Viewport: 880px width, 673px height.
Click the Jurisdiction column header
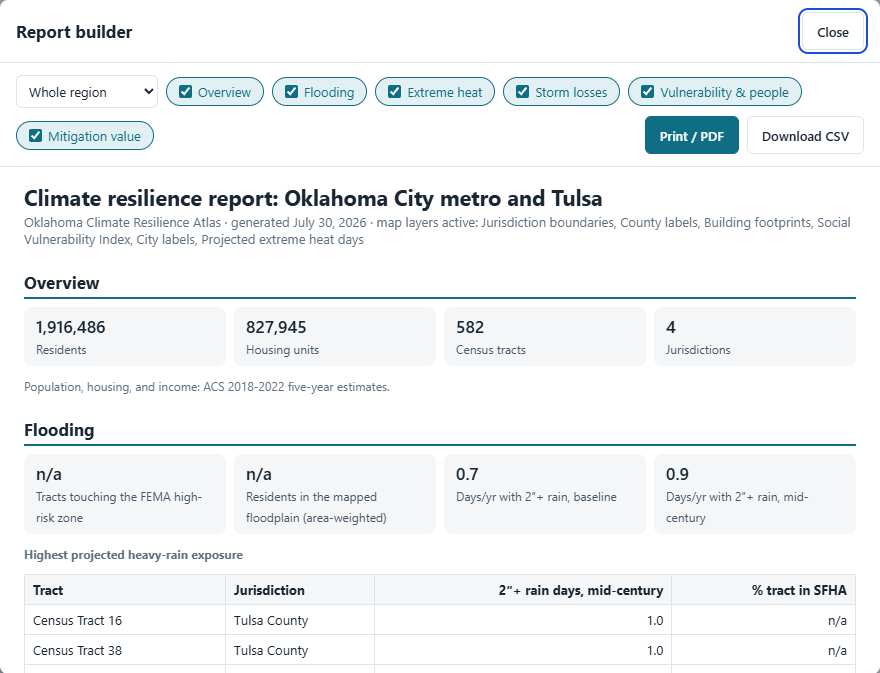300,590
